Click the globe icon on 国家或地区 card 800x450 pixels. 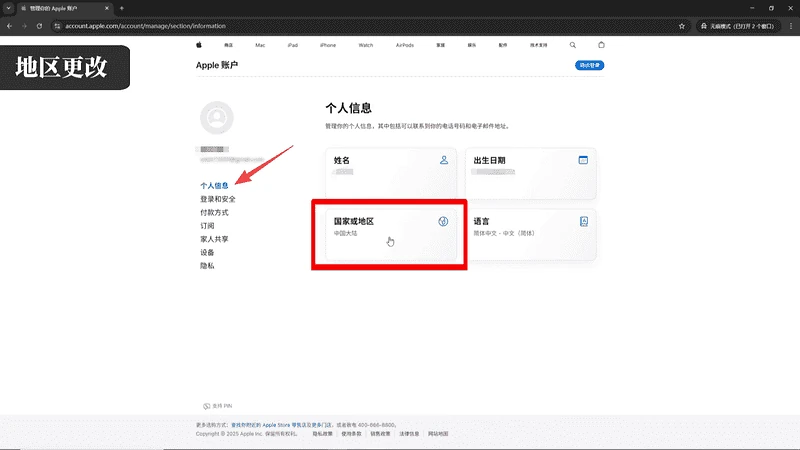[443, 221]
